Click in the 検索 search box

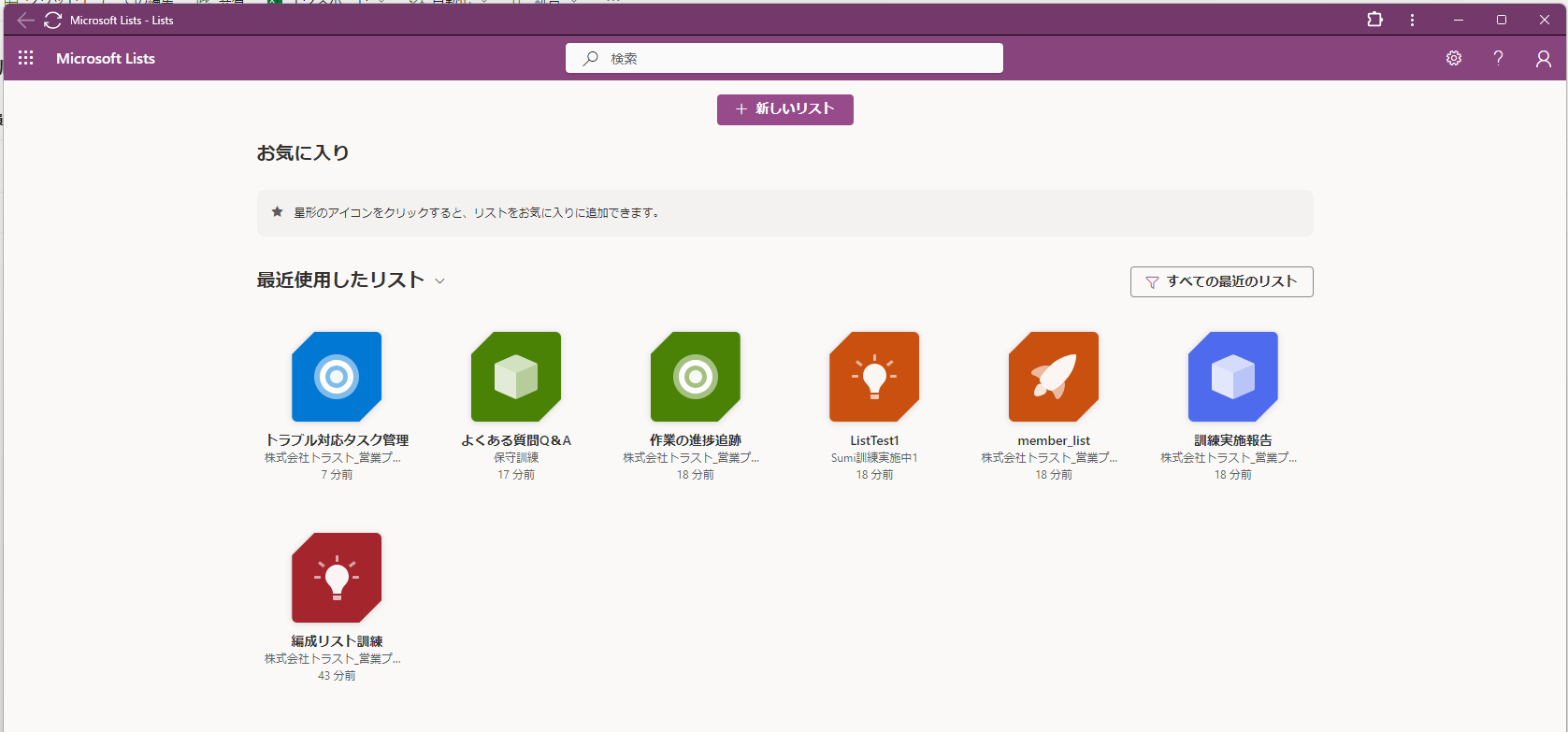[x=795, y=58]
